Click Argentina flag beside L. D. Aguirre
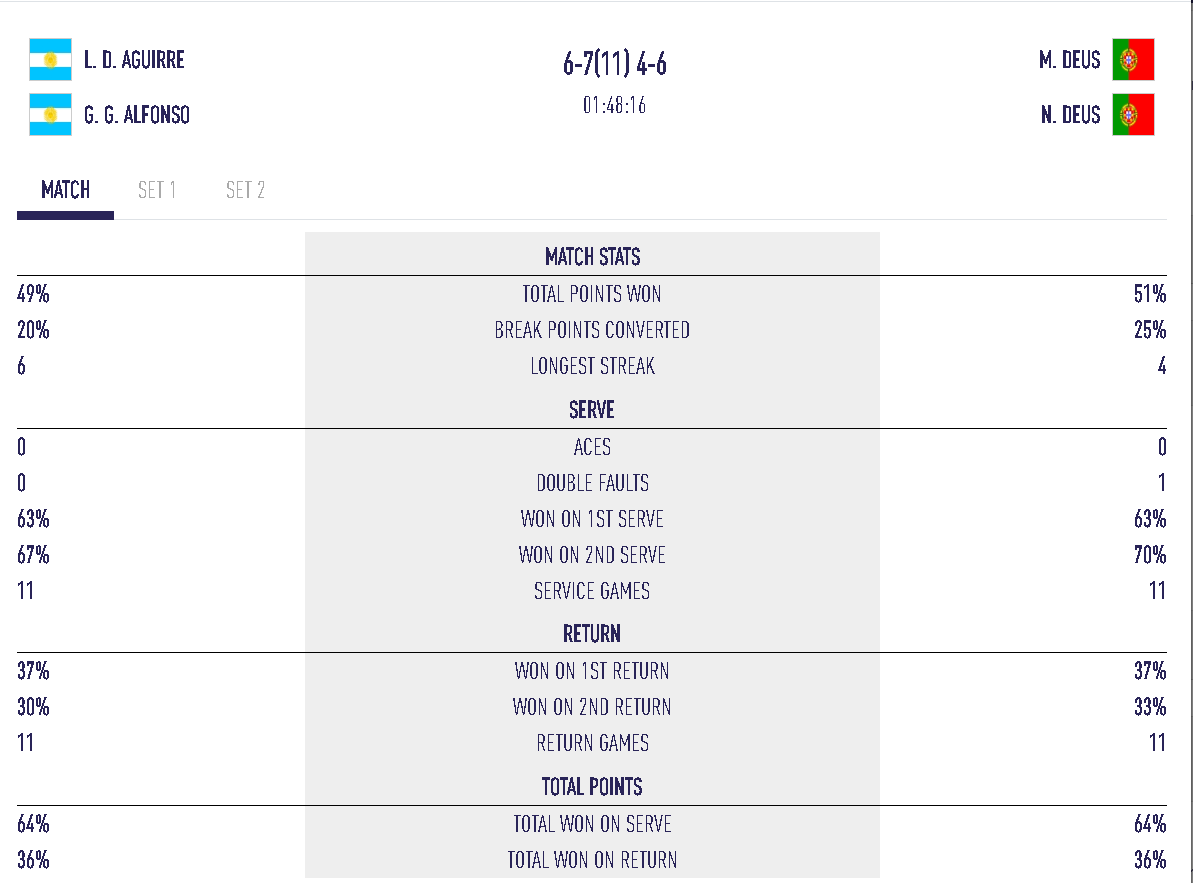Image resolution: width=1193 pixels, height=883 pixels. click(x=50, y=59)
